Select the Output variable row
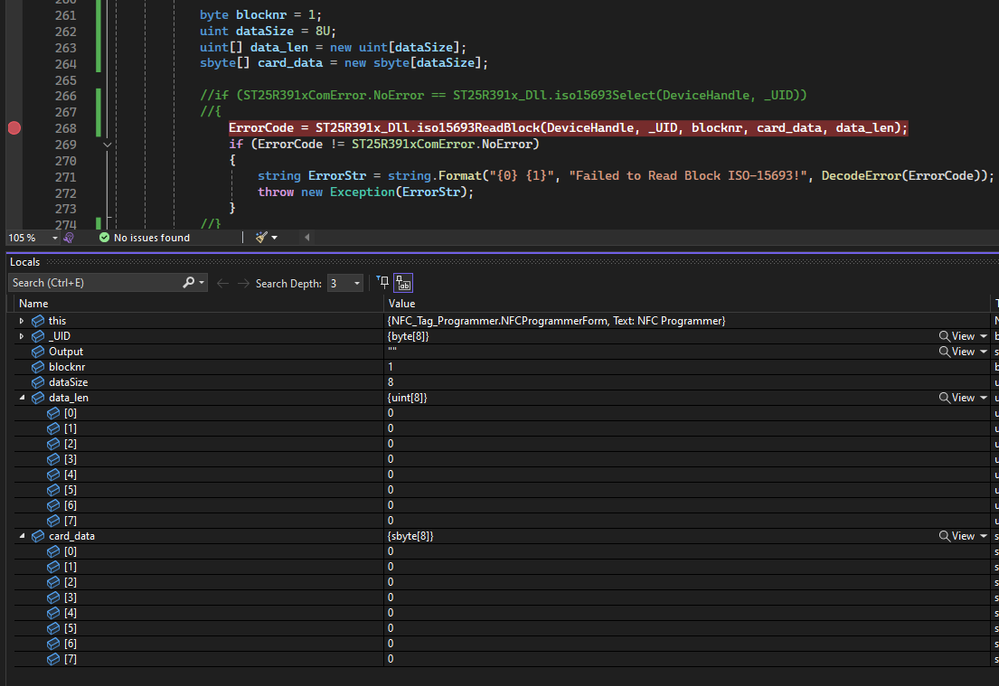This screenshot has width=999, height=686. tap(502, 352)
